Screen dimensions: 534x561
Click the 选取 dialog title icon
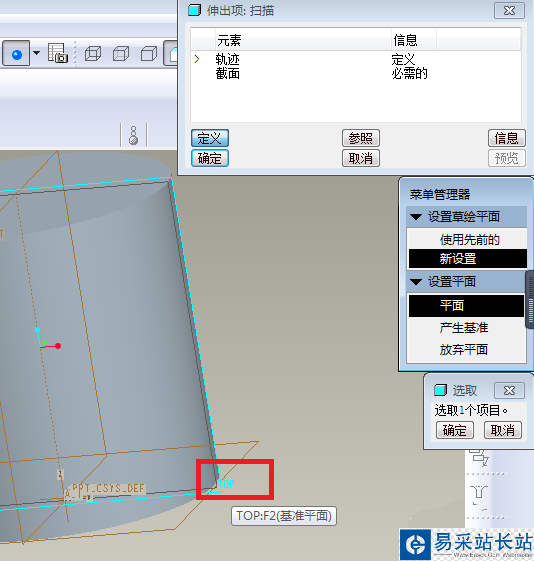click(x=440, y=390)
